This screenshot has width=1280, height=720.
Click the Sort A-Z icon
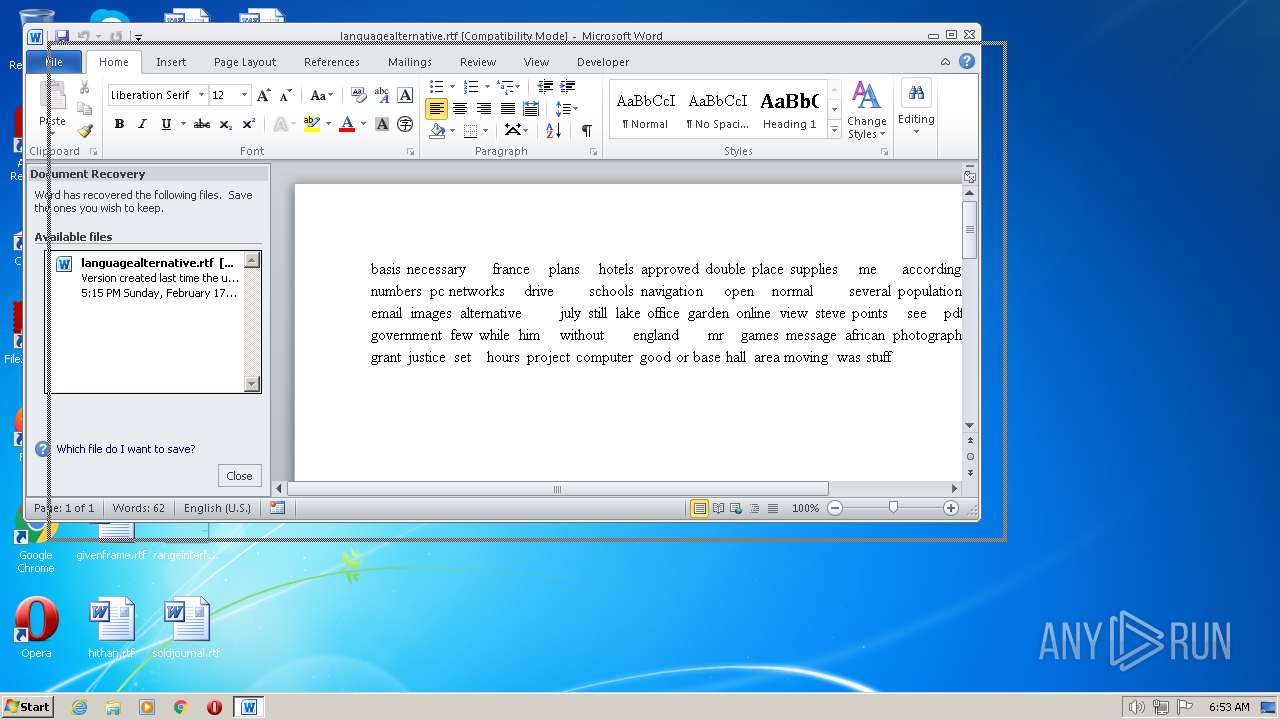(x=553, y=130)
